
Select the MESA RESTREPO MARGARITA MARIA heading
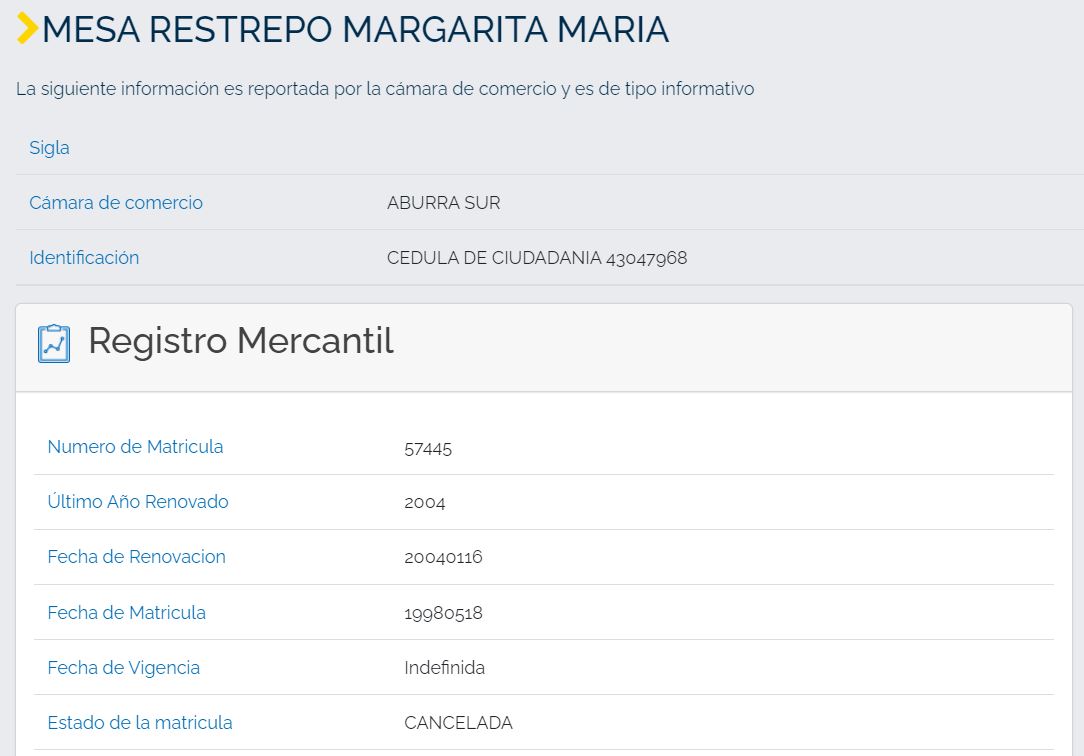(x=355, y=30)
